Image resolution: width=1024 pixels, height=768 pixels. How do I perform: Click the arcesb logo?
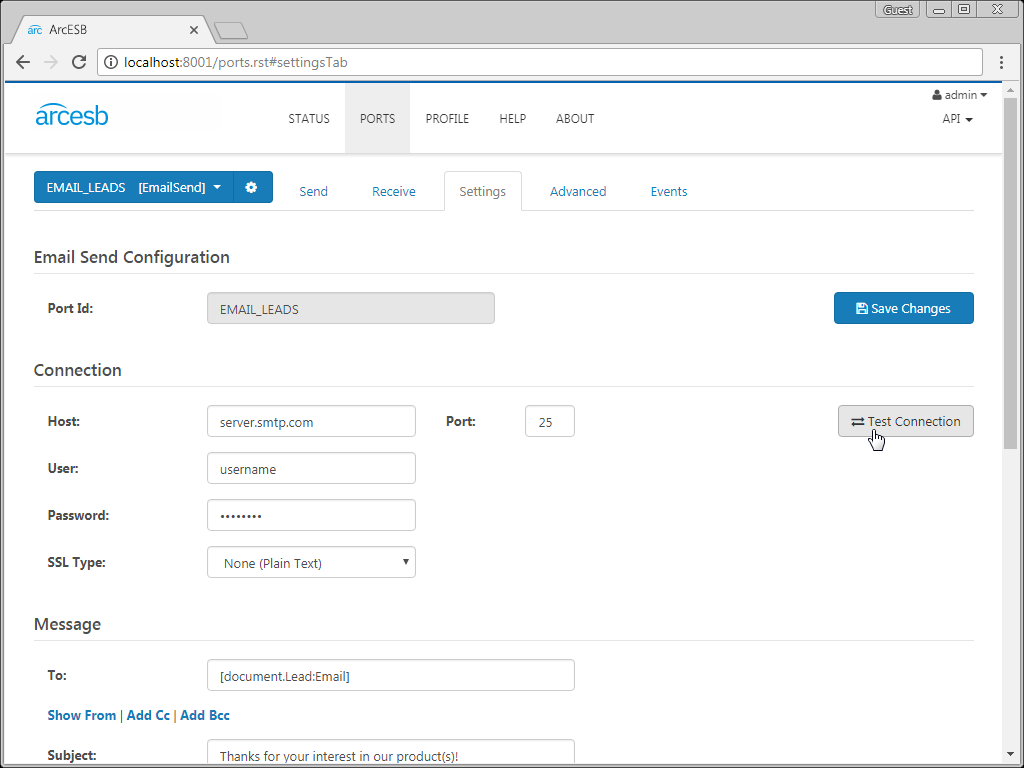72,116
